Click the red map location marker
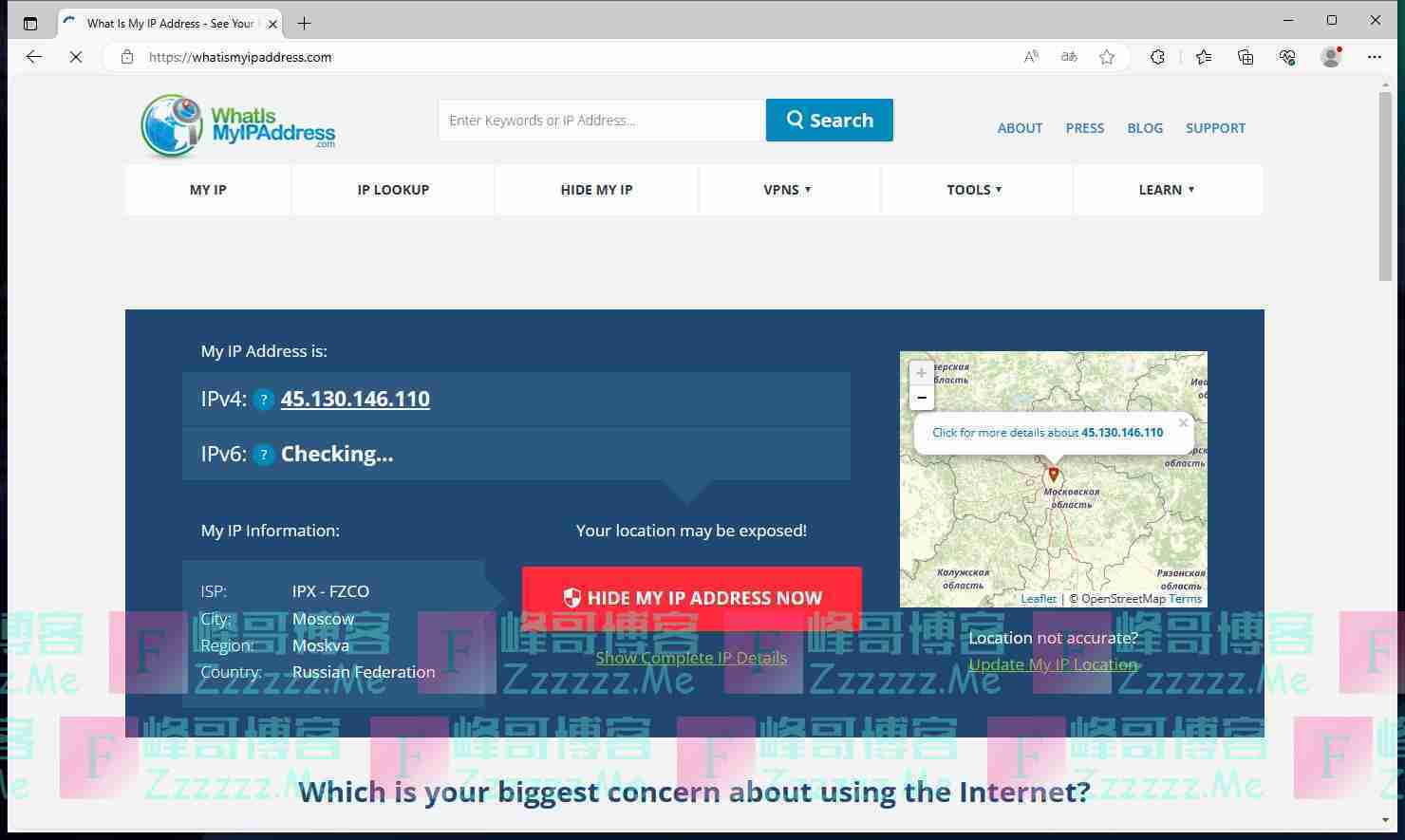The width and height of the screenshot is (1405, 840). [1053, 474]
